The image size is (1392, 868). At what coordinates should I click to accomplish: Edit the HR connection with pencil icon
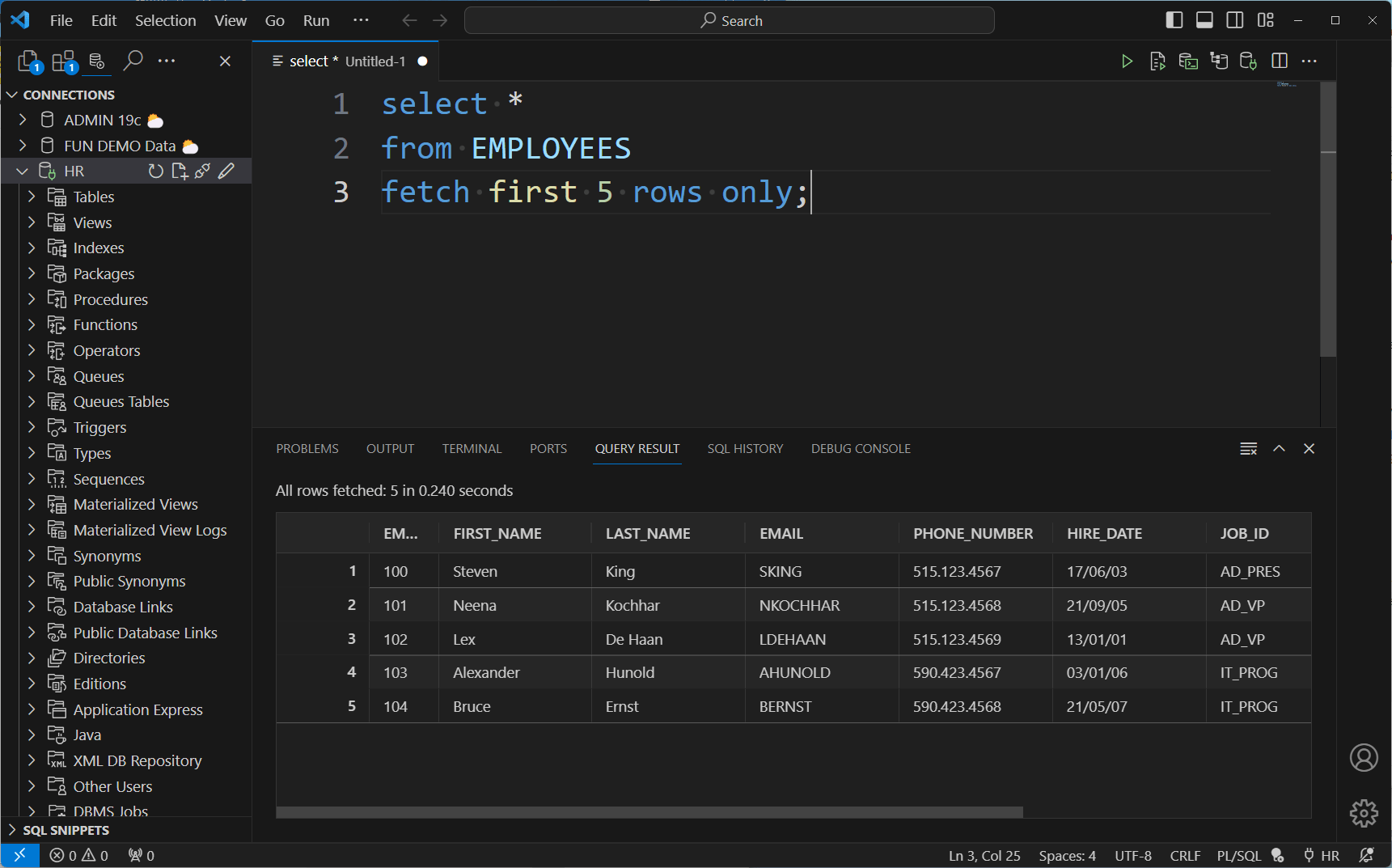click(x=226, y=171)
